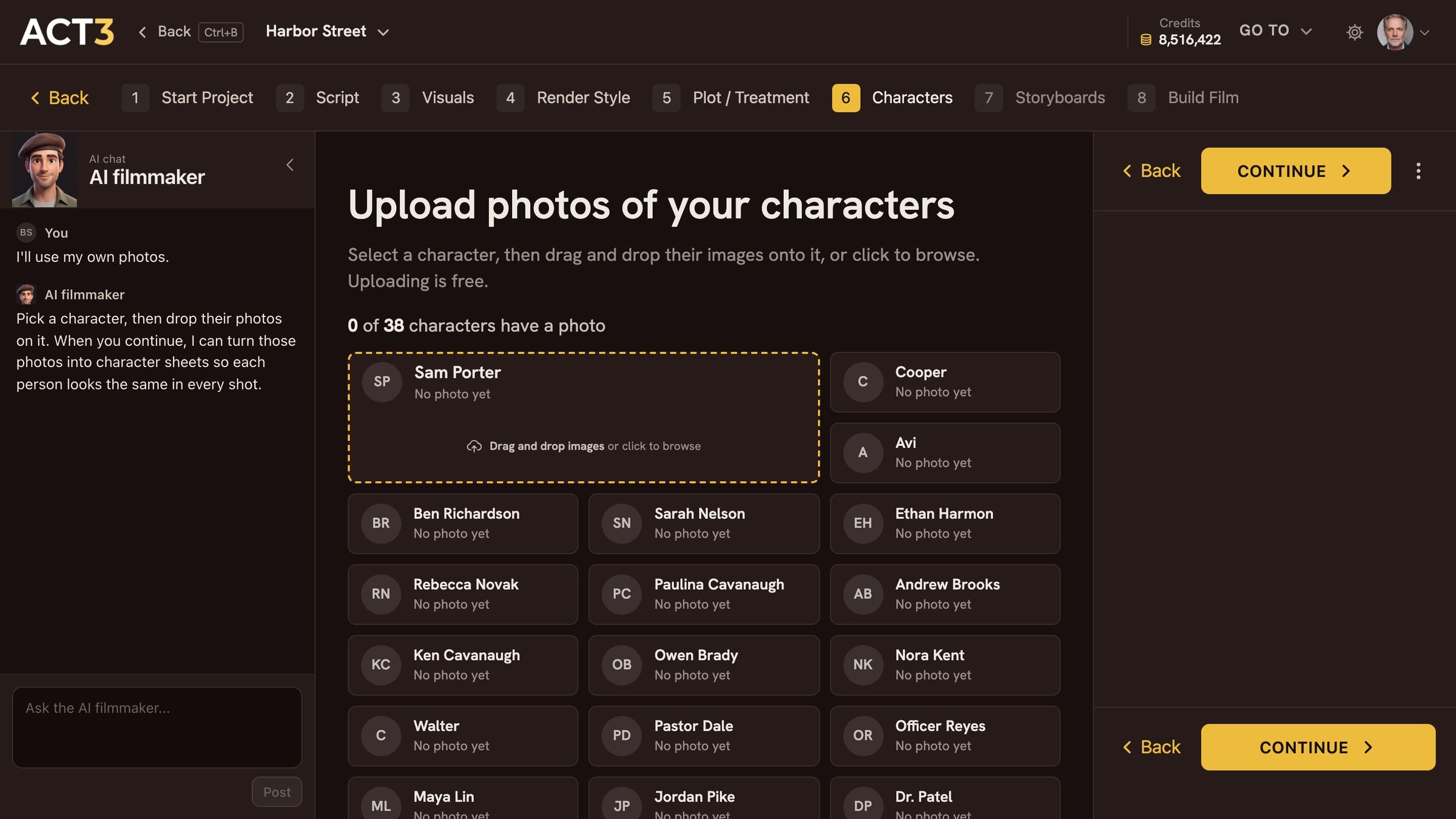Select the Cooper character card
The height and width of the screenshot is (819, 1456).
945,382
